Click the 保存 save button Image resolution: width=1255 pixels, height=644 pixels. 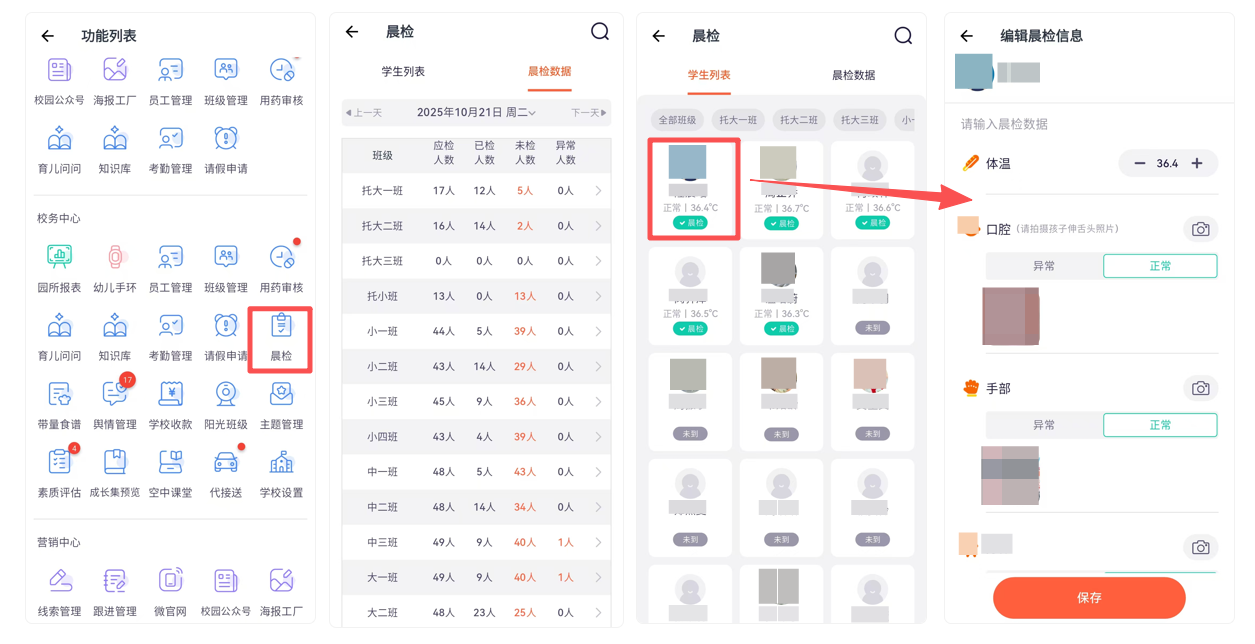pyautogui.click(x=1089, y=598)
